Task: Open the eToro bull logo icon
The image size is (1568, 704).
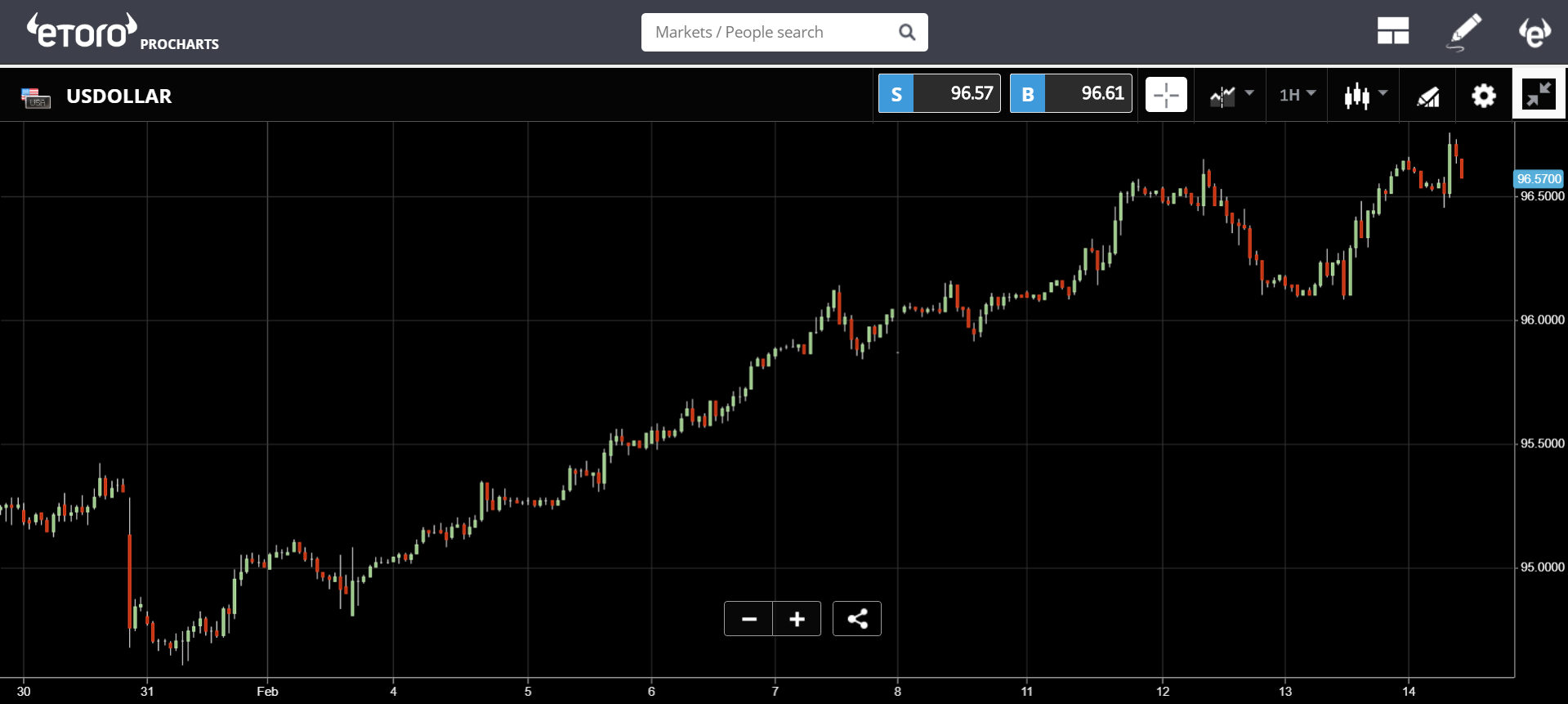Action: pos(1535,33)
